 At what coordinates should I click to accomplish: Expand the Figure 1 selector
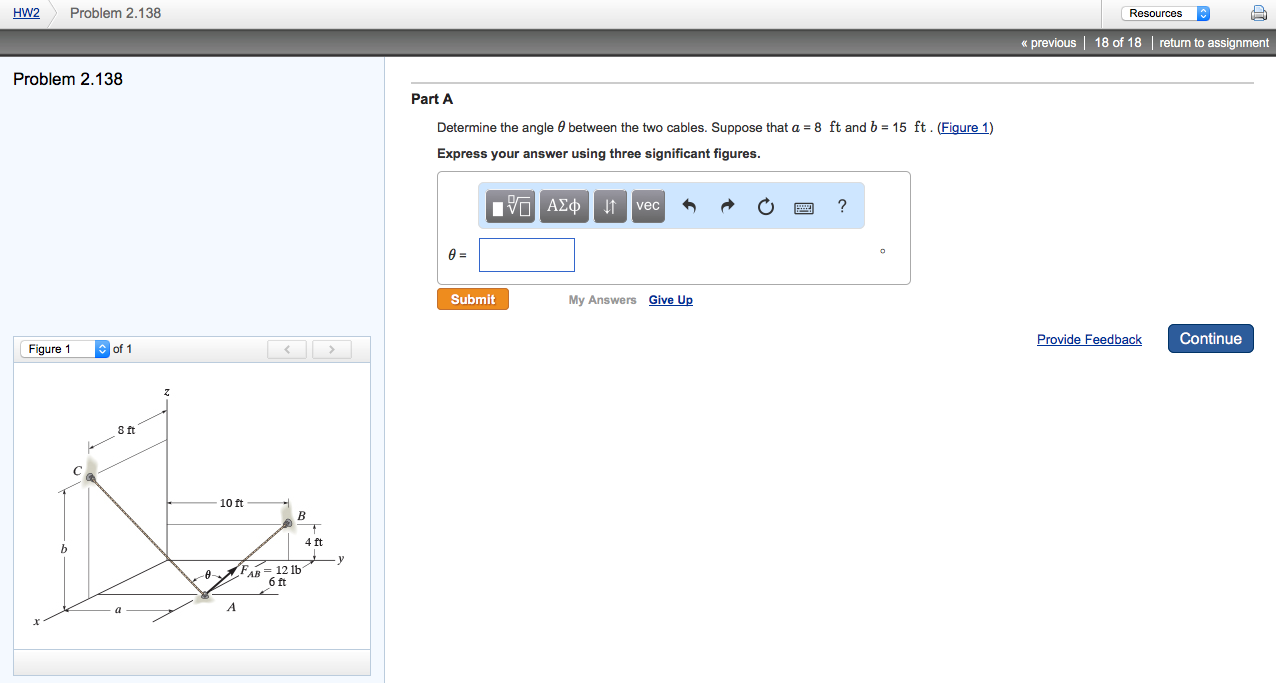[65, 349]
